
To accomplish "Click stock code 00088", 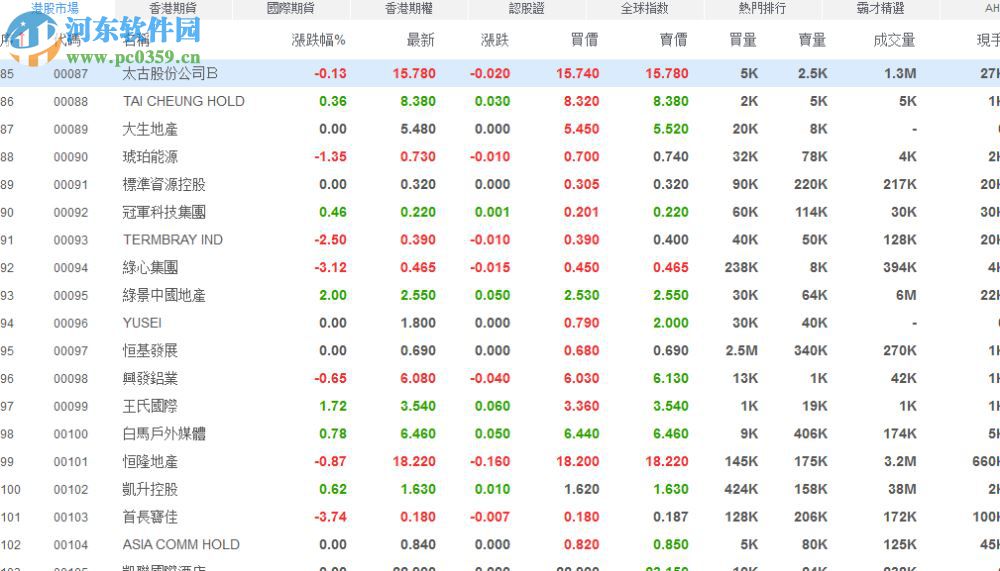I will (x=71, y=101).
